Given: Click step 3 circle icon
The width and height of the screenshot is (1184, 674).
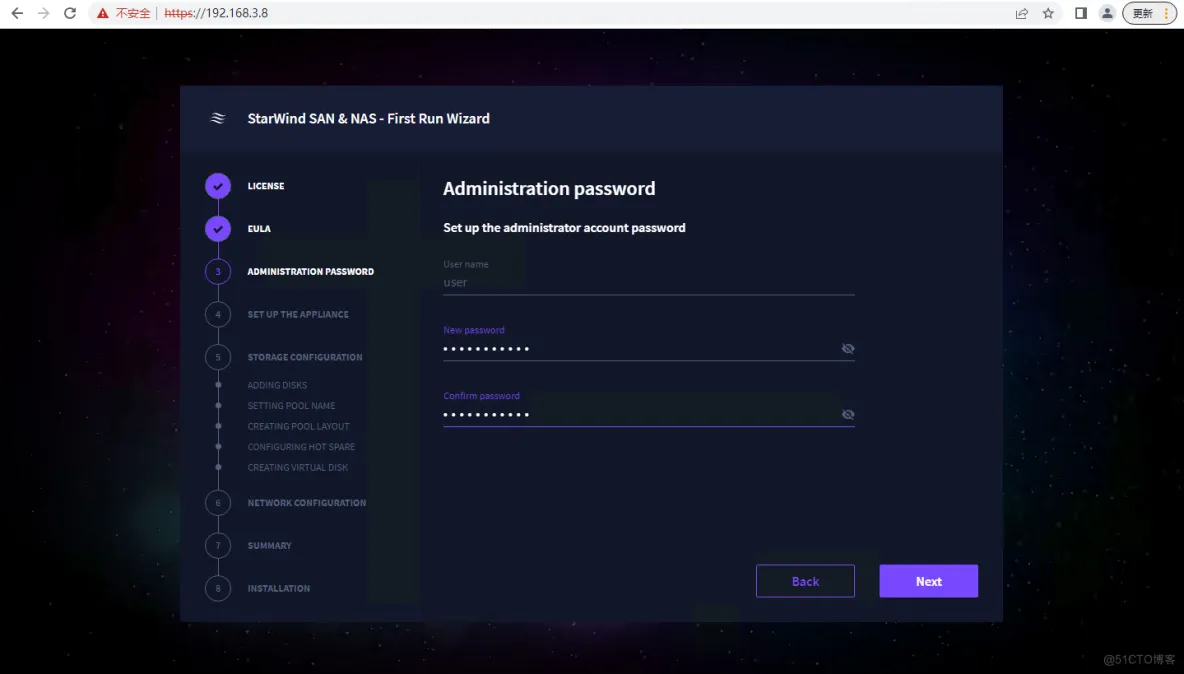Looking at the screenshot, I should (217, 272).
